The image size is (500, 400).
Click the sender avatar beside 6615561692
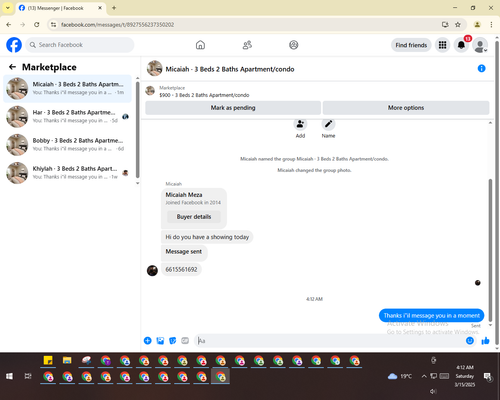[x=152, y=270]
